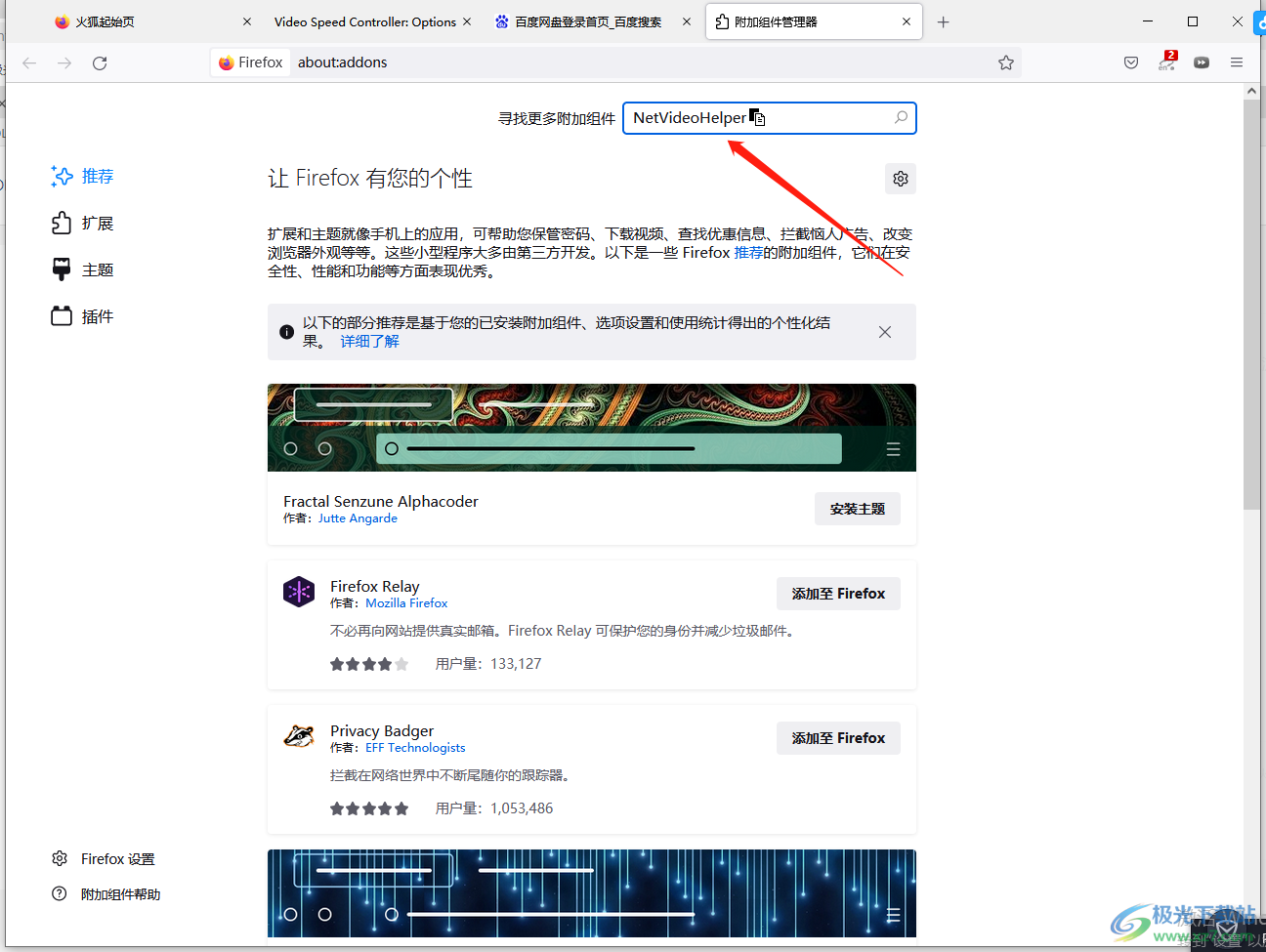The height and width of the screenshot is (952, 1266).
Task: Click the Firefox Relay star rating
Action: 369,664
